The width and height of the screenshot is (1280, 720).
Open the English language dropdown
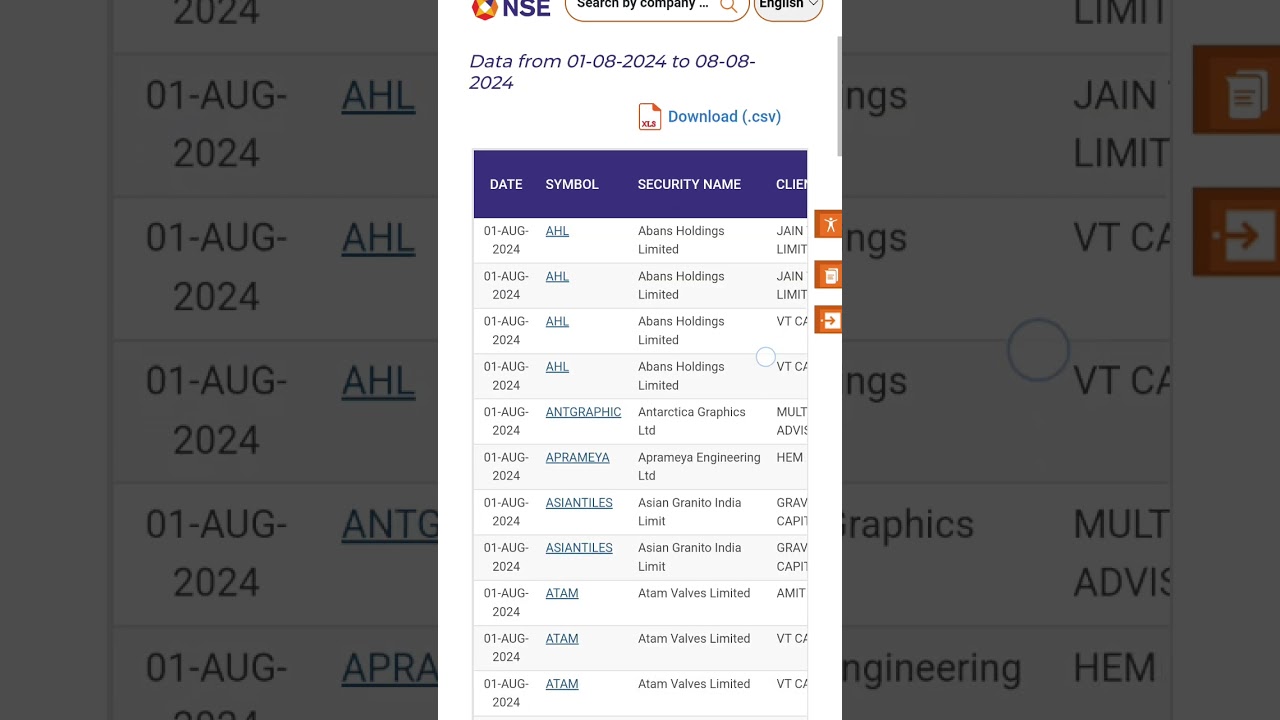click(x=788, y=6)
